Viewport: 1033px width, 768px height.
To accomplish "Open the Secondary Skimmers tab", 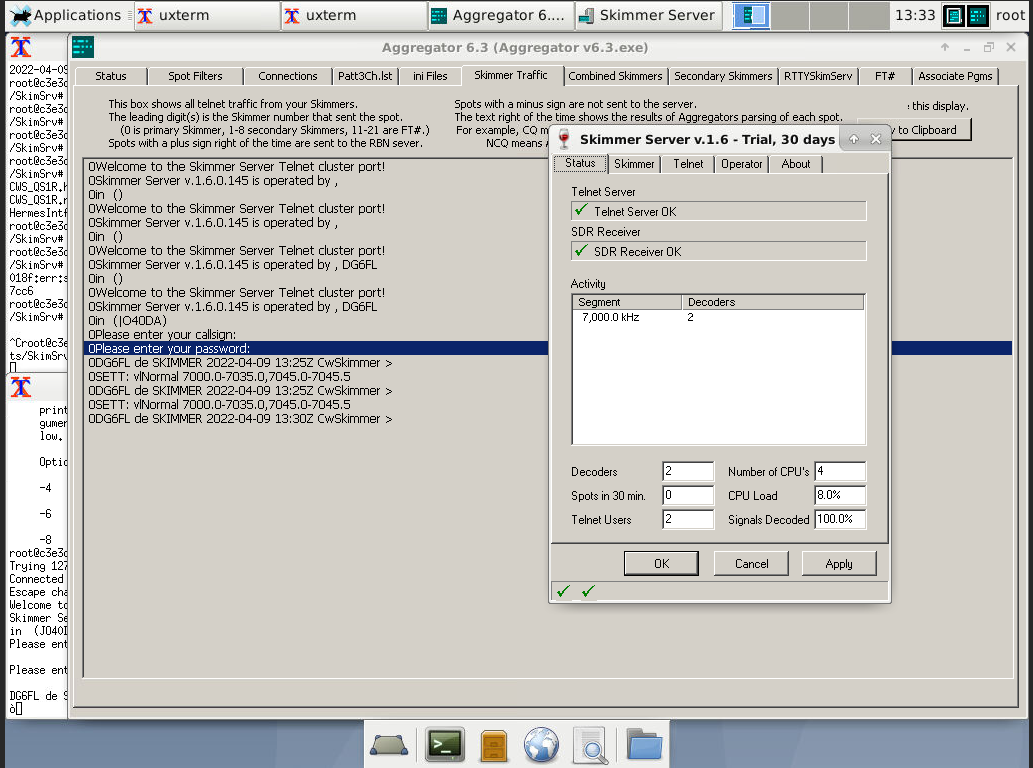I will (723, 76).
